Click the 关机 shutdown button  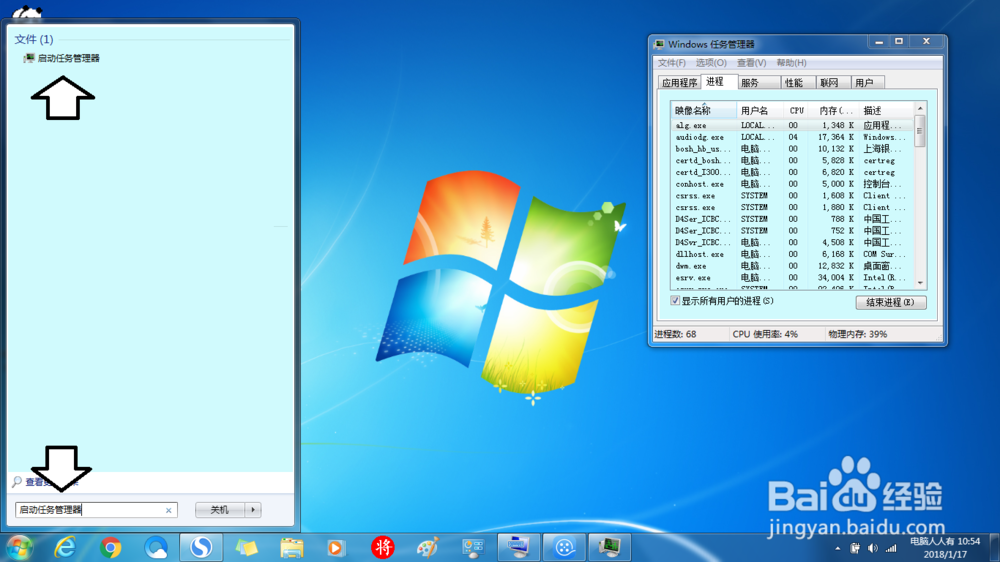(x=219, y=510)
